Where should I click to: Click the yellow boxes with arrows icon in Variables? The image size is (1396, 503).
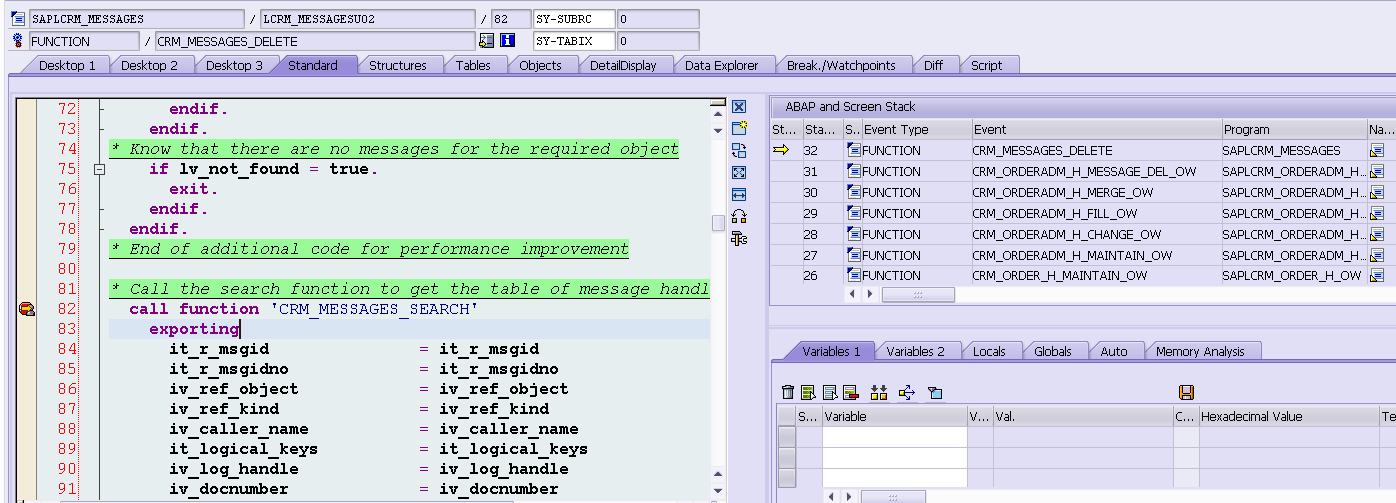coord(879,392)
